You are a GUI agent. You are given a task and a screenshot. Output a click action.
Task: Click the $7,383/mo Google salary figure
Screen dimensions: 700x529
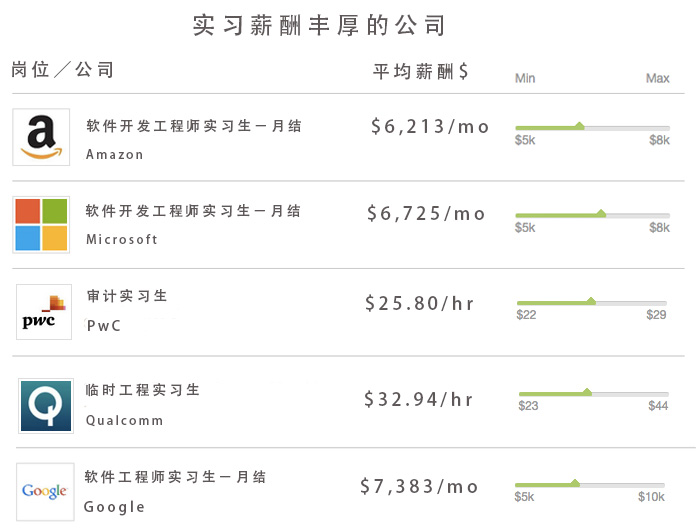[420, 487]
